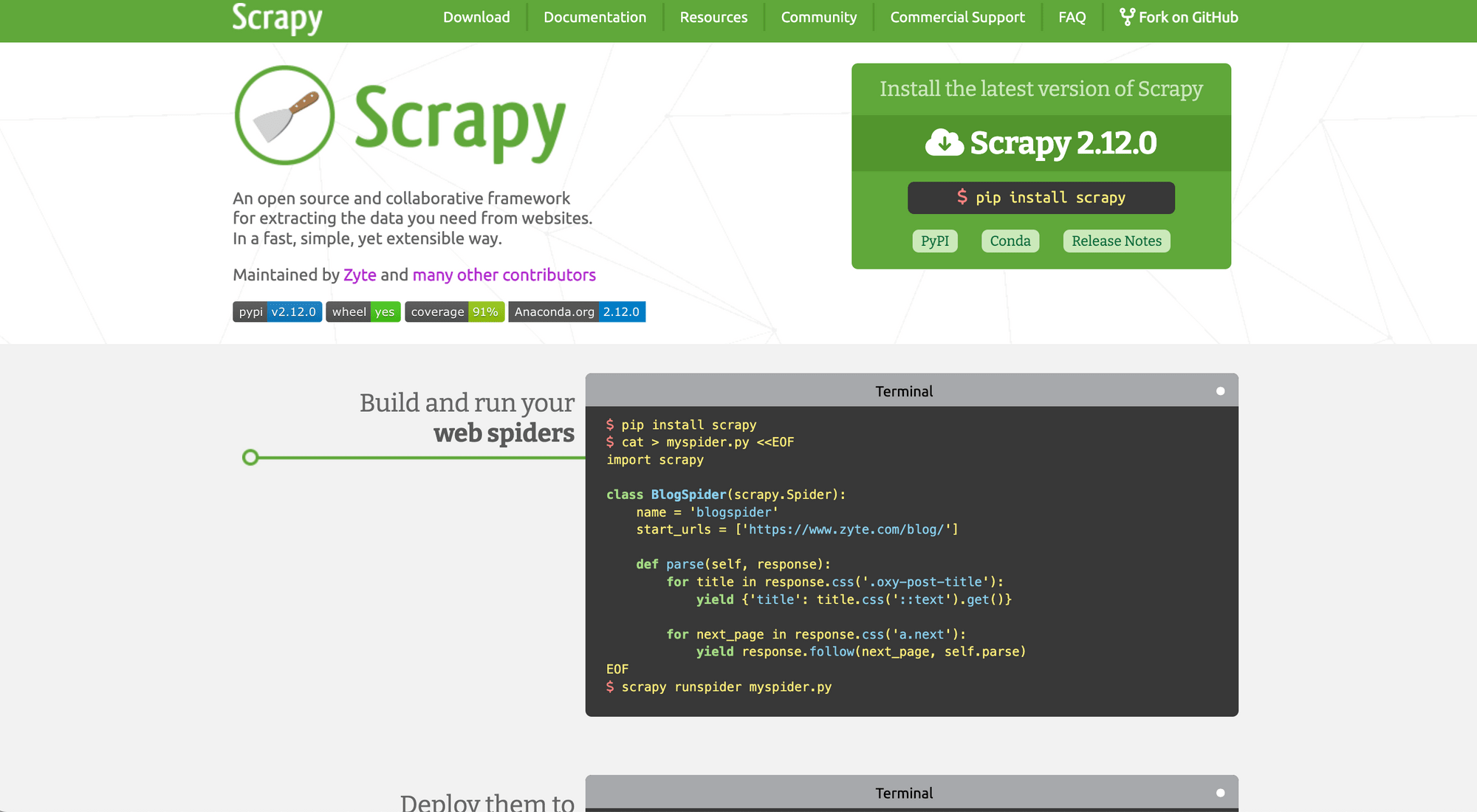Viewport: 1477px width, 812px height.
Task: Click 'def parse(self, response):' line
Action: coord(733,564)
